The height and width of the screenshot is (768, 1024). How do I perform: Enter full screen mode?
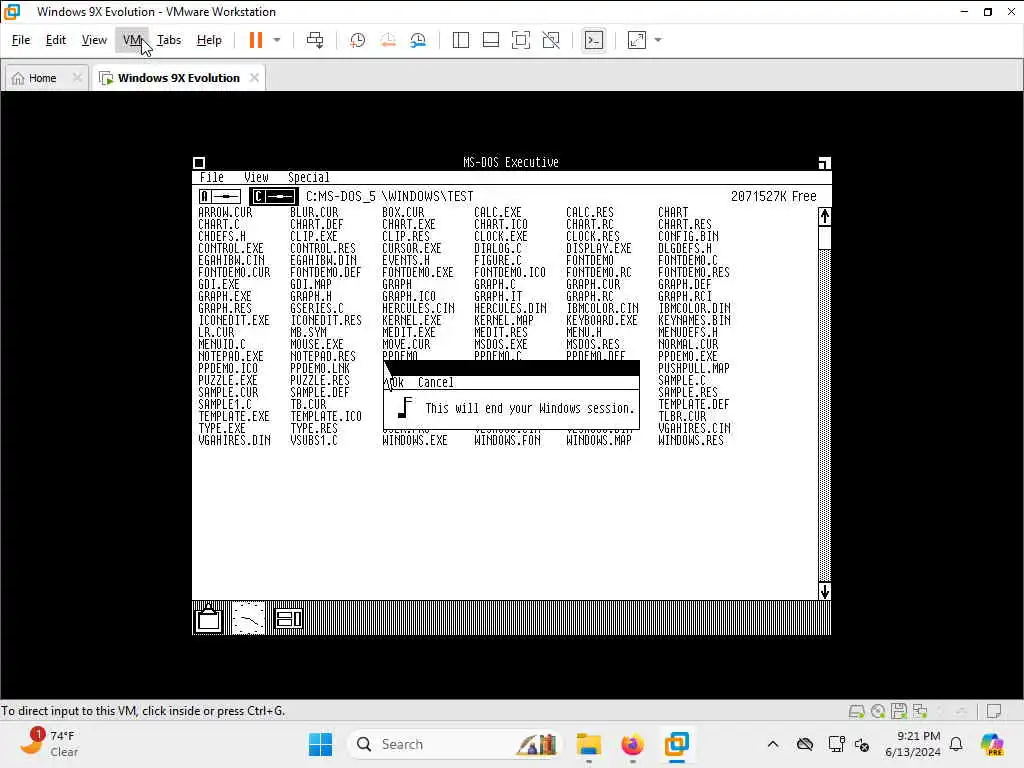[520, 40]
